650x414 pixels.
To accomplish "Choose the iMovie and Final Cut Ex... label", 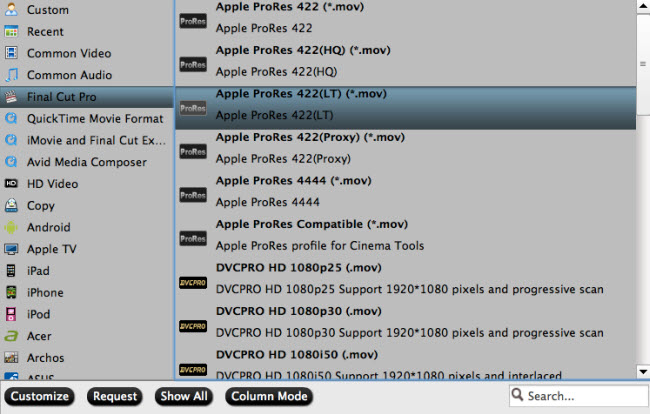I will [x=96, y=140].
